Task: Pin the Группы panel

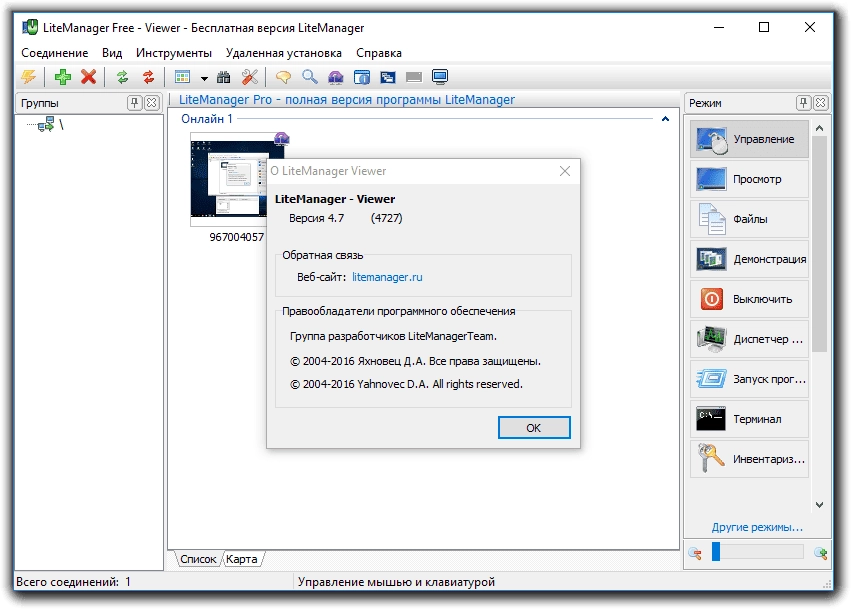Action: point(134,103)
